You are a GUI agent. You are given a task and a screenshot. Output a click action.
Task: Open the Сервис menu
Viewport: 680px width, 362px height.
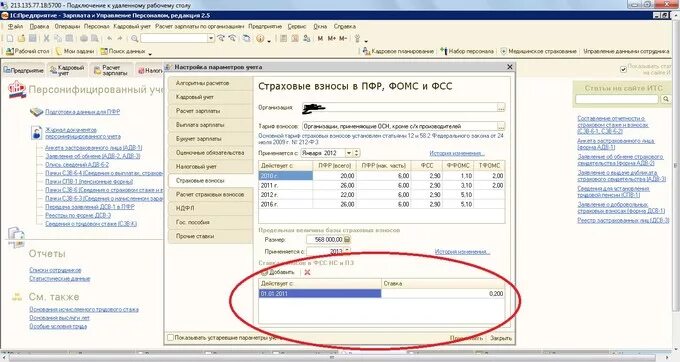pos(297,26)
